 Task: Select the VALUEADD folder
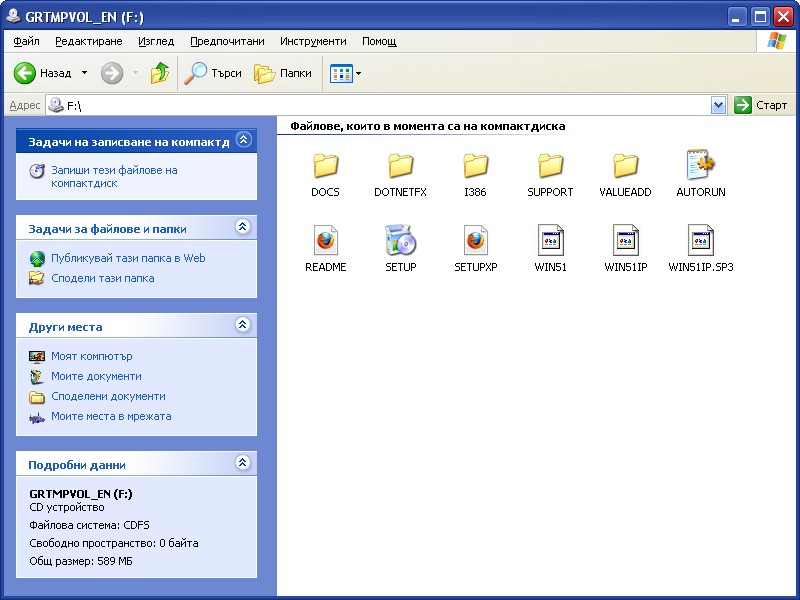point(626,175)
